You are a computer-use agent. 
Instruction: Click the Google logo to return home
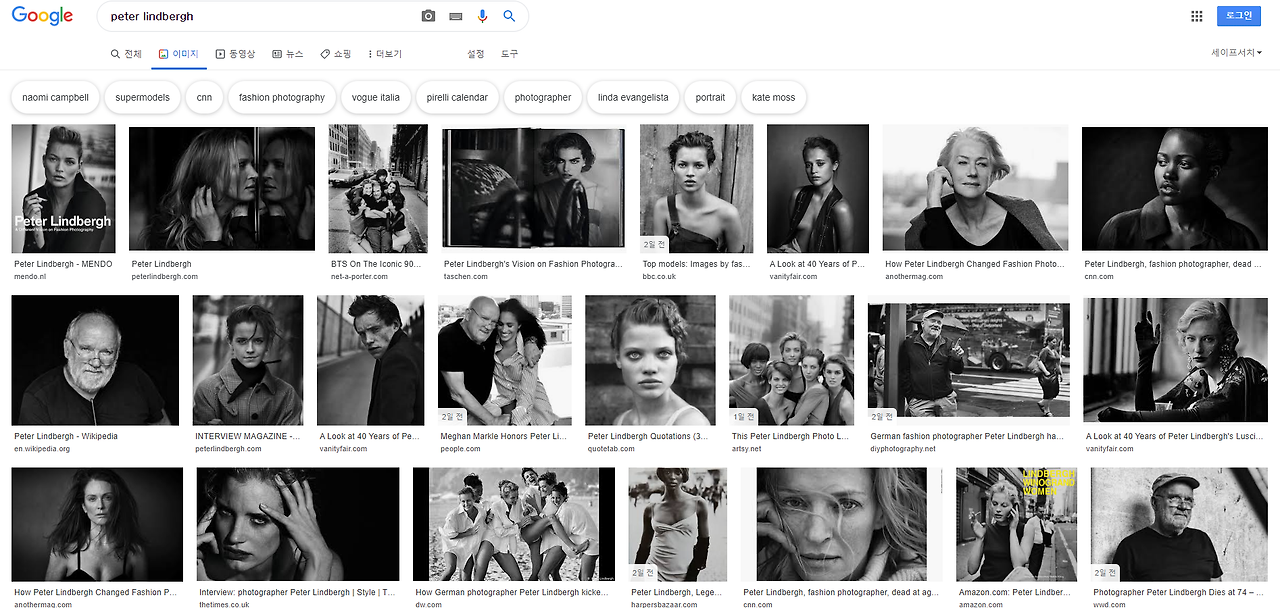[41, 15]
